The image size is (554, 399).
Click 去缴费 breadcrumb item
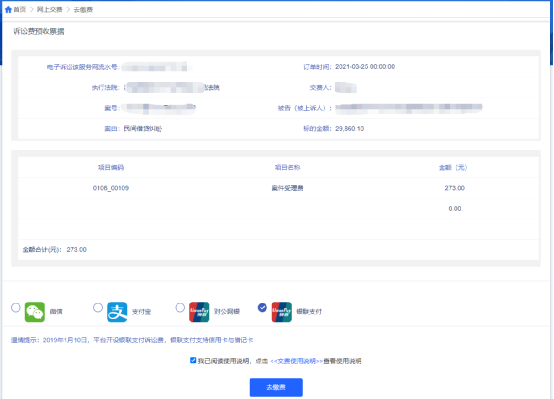(x=83, y=10)
